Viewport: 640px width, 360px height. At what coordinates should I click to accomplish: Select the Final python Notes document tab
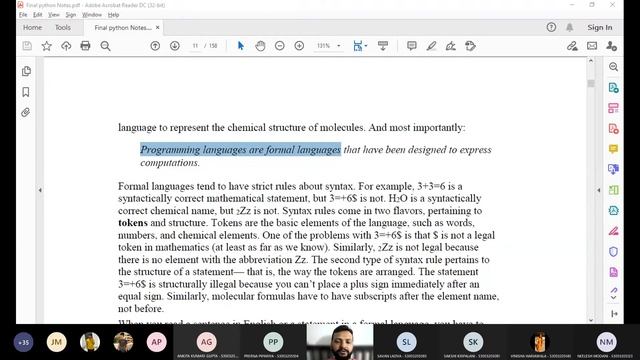click(x=122, y=28)
